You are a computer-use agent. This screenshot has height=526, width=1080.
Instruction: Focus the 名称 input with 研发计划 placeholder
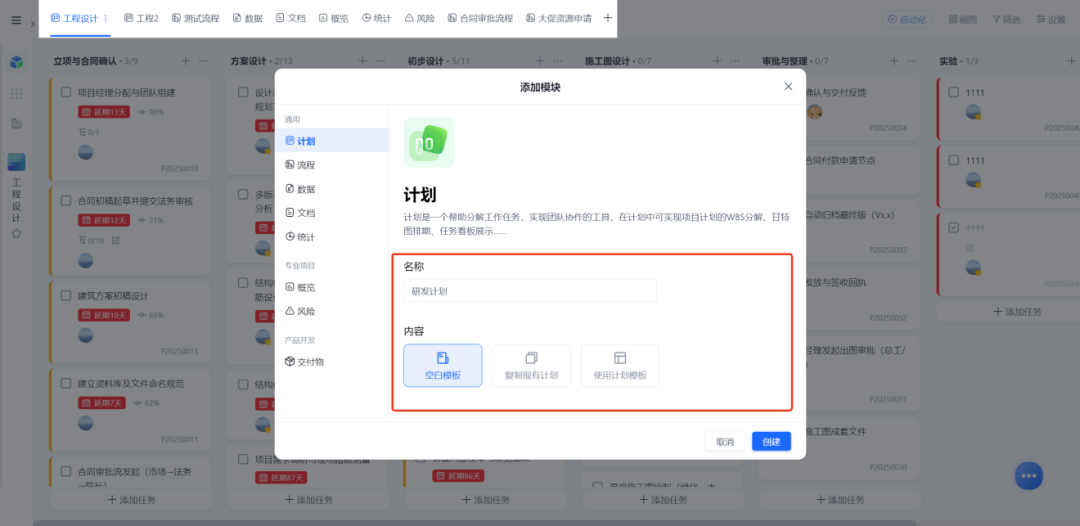[530, 291]
